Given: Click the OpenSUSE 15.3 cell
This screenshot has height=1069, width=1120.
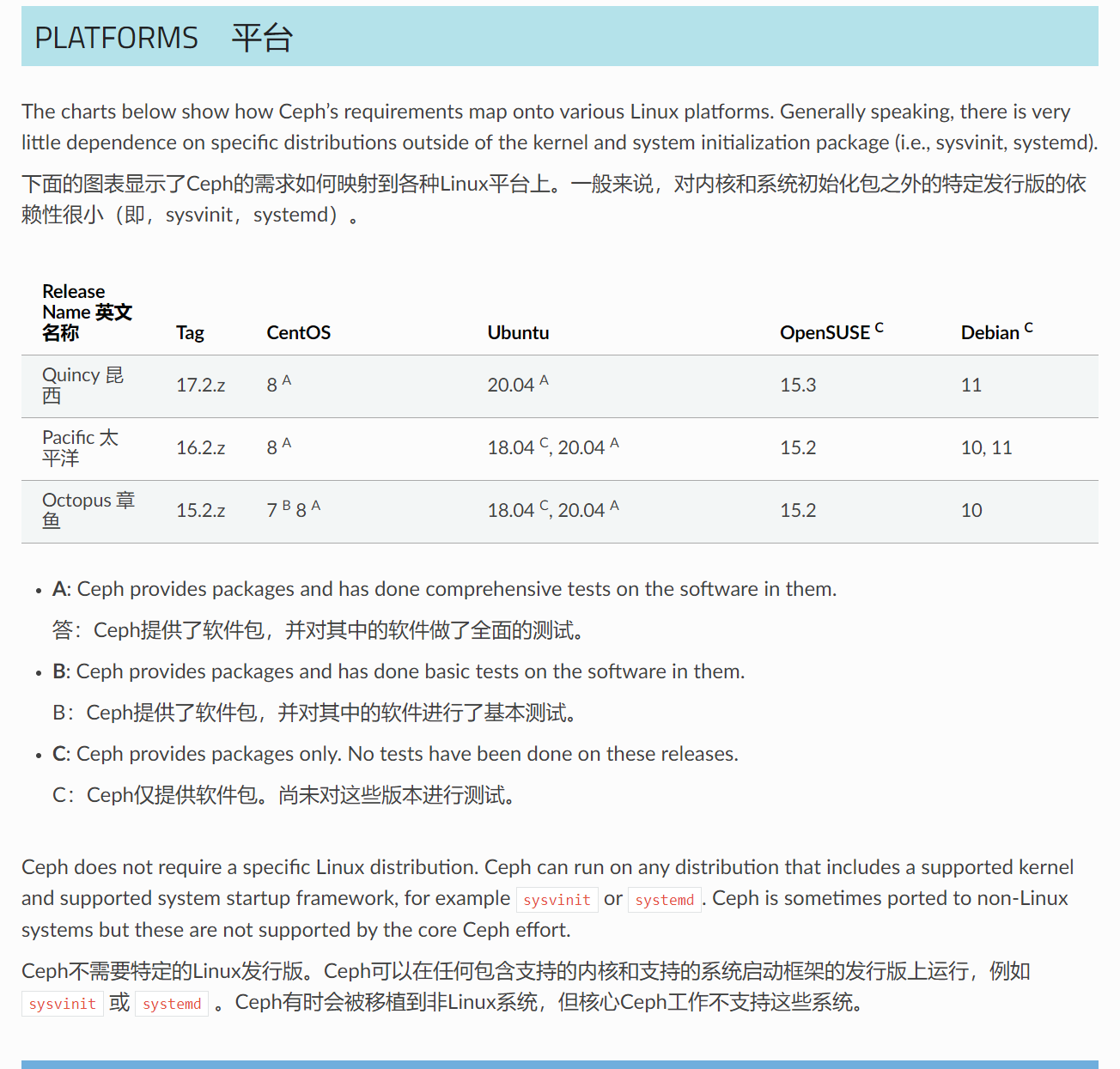Looking at the screenshot, I should (798, 386).
